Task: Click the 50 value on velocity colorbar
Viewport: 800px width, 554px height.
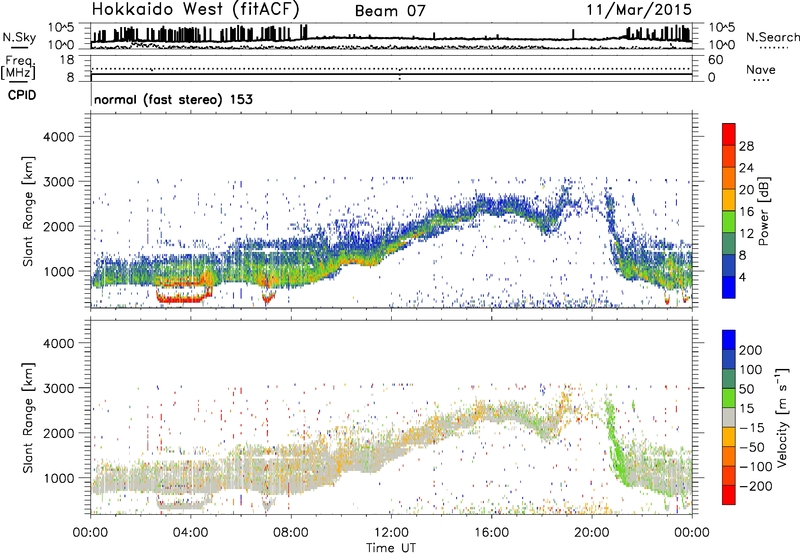Action: click(x=747, y=389)
